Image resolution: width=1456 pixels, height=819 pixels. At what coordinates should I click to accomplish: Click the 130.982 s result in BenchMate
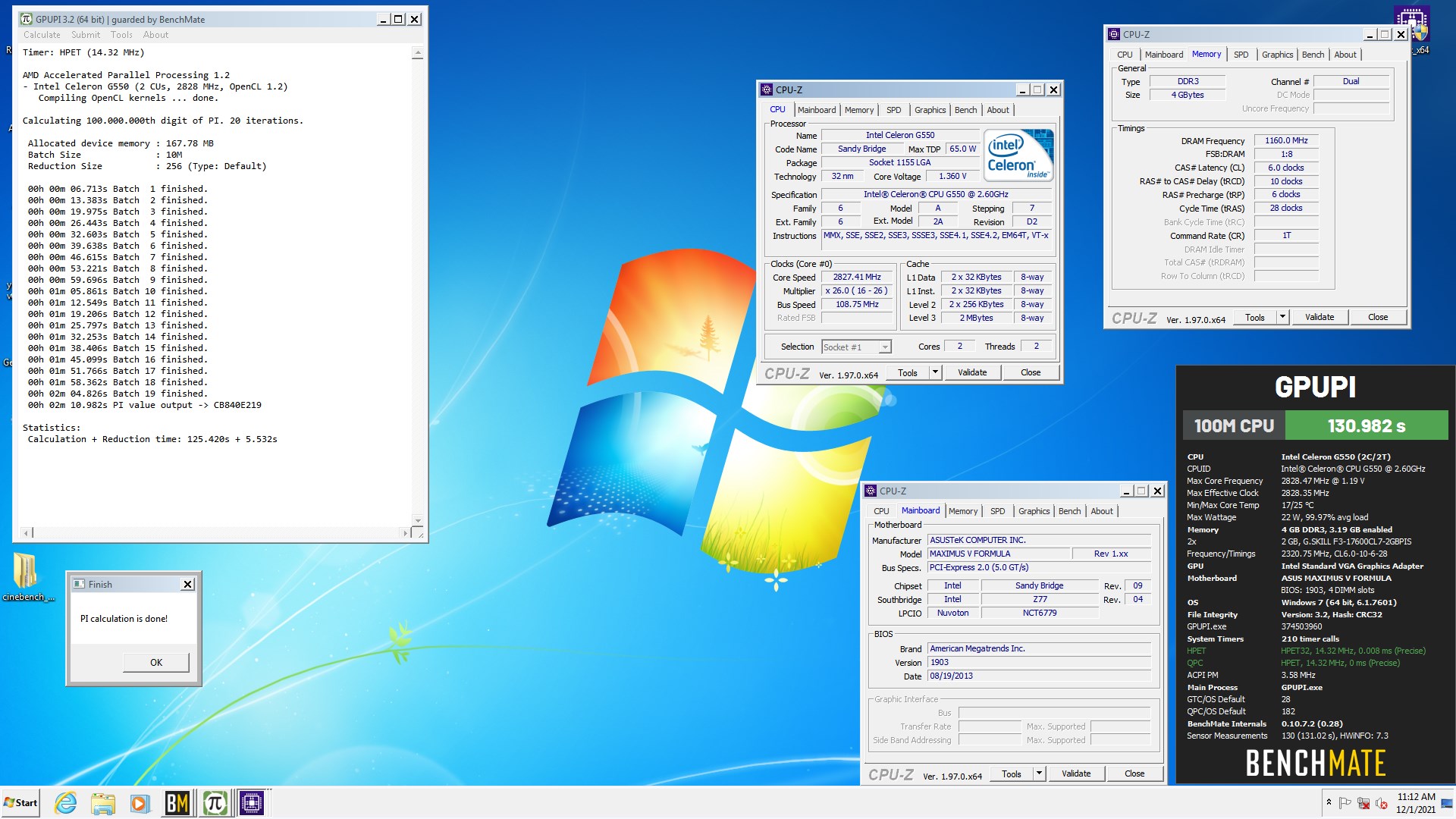coord(1367,425)
